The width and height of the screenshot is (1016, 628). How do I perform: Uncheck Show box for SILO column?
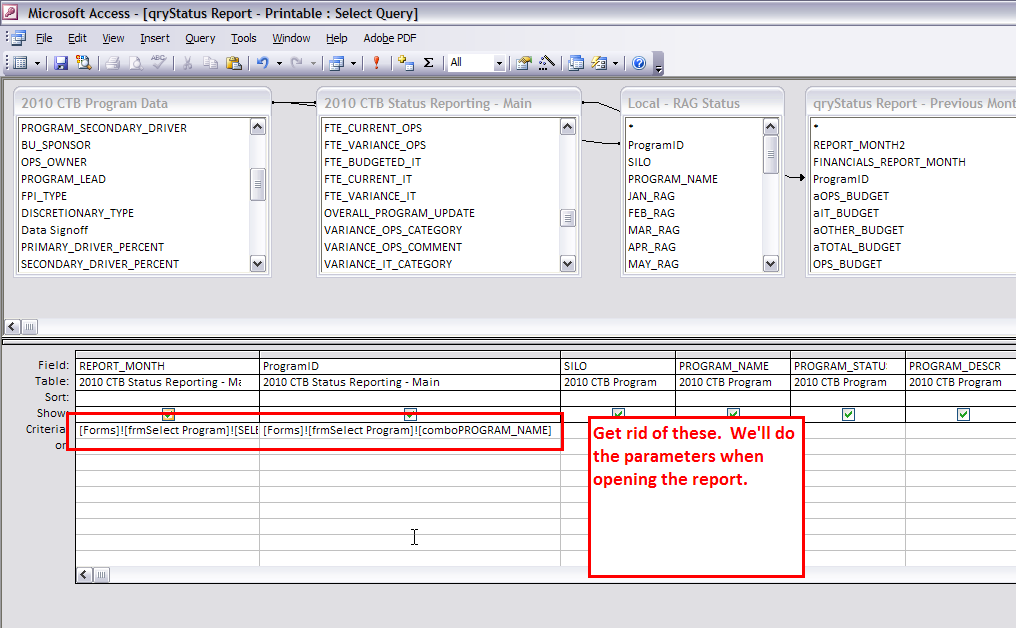click(x=618, y=414)
